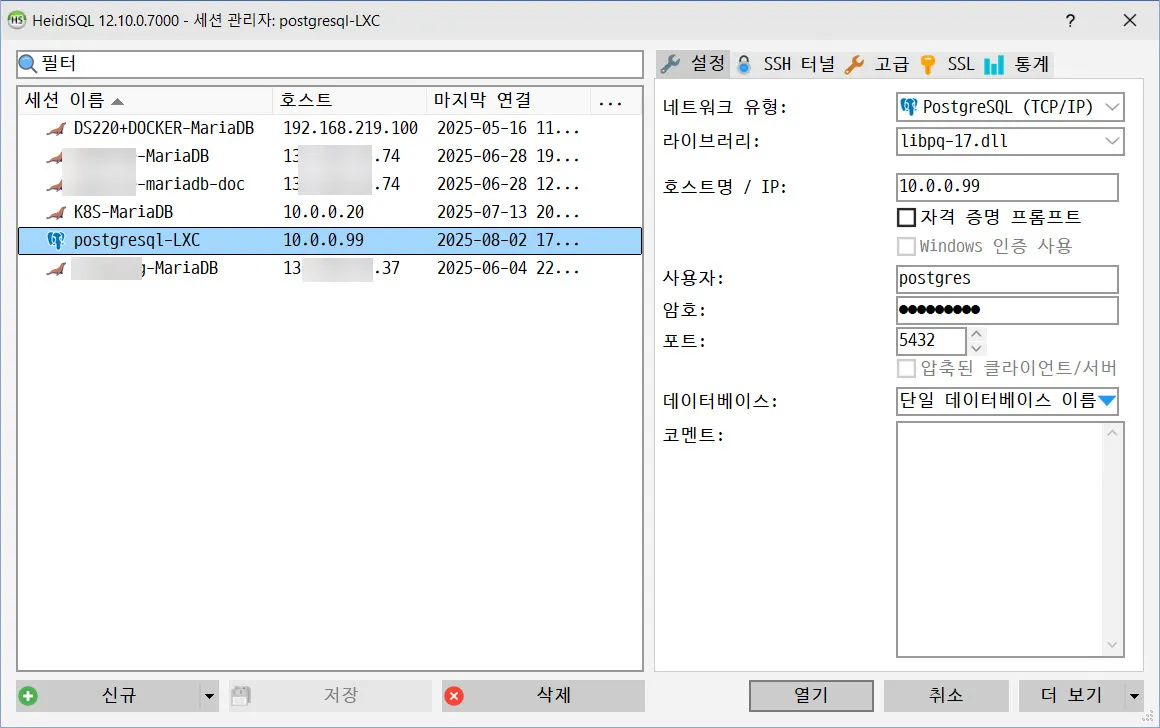This screenshot has height=728, width=1160.
Task: Click the 취소 button
Action: [944, 695]
